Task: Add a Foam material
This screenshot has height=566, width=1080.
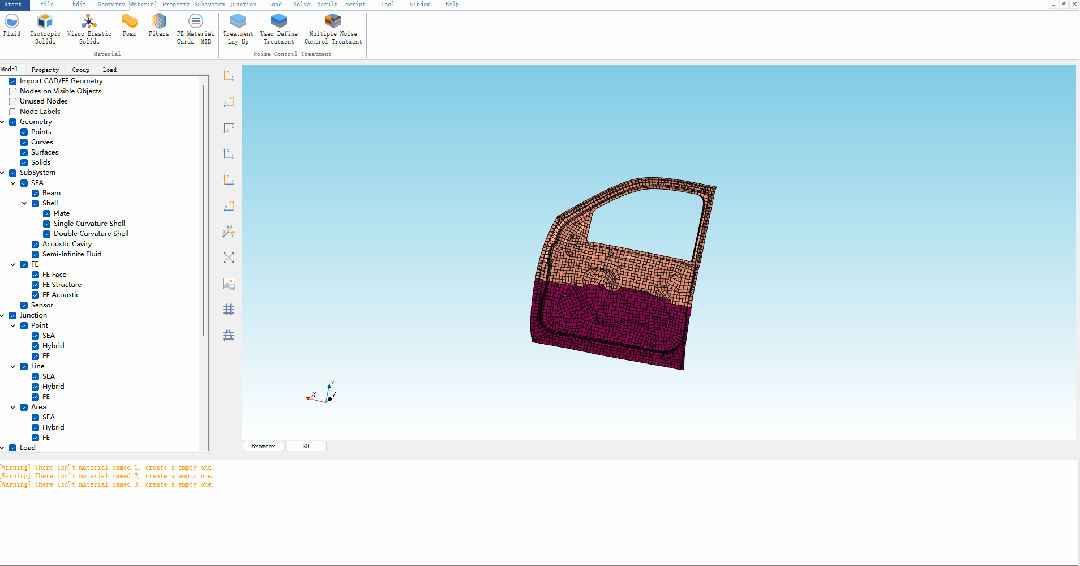Action: tap(129, 26)
